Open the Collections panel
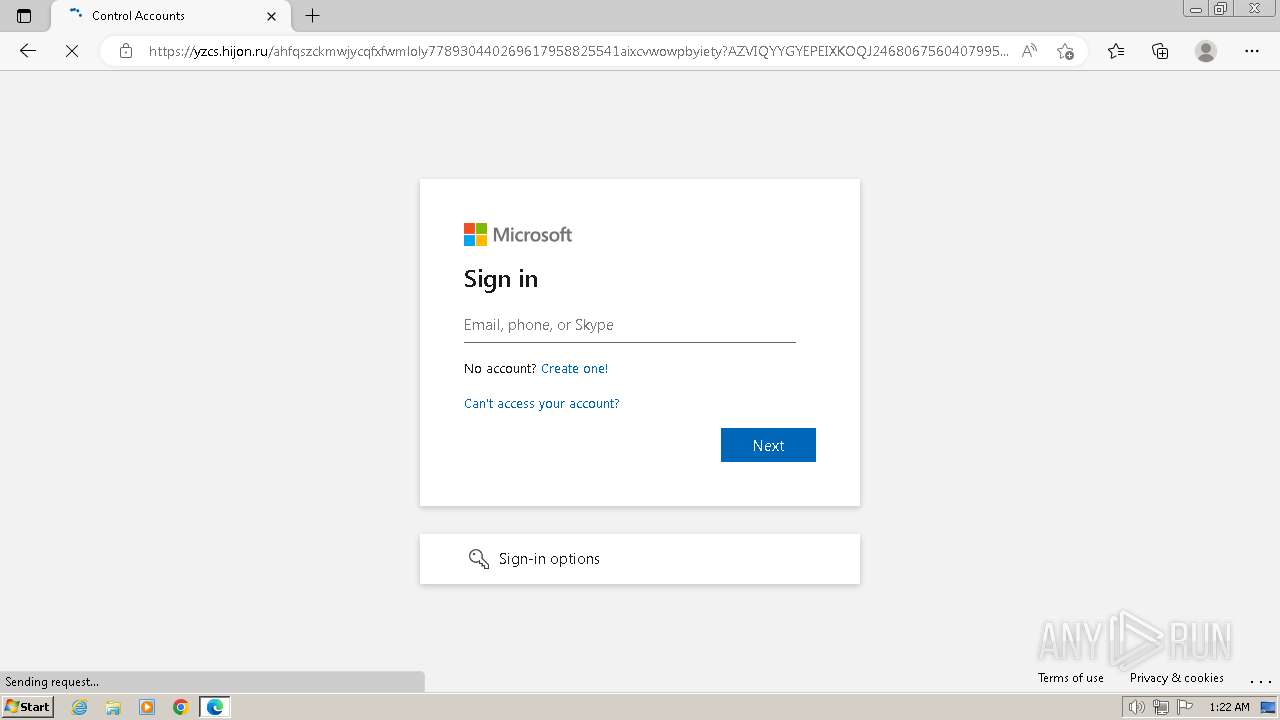This screenshot has width=1280, height=720. (x=1160, y=51)
